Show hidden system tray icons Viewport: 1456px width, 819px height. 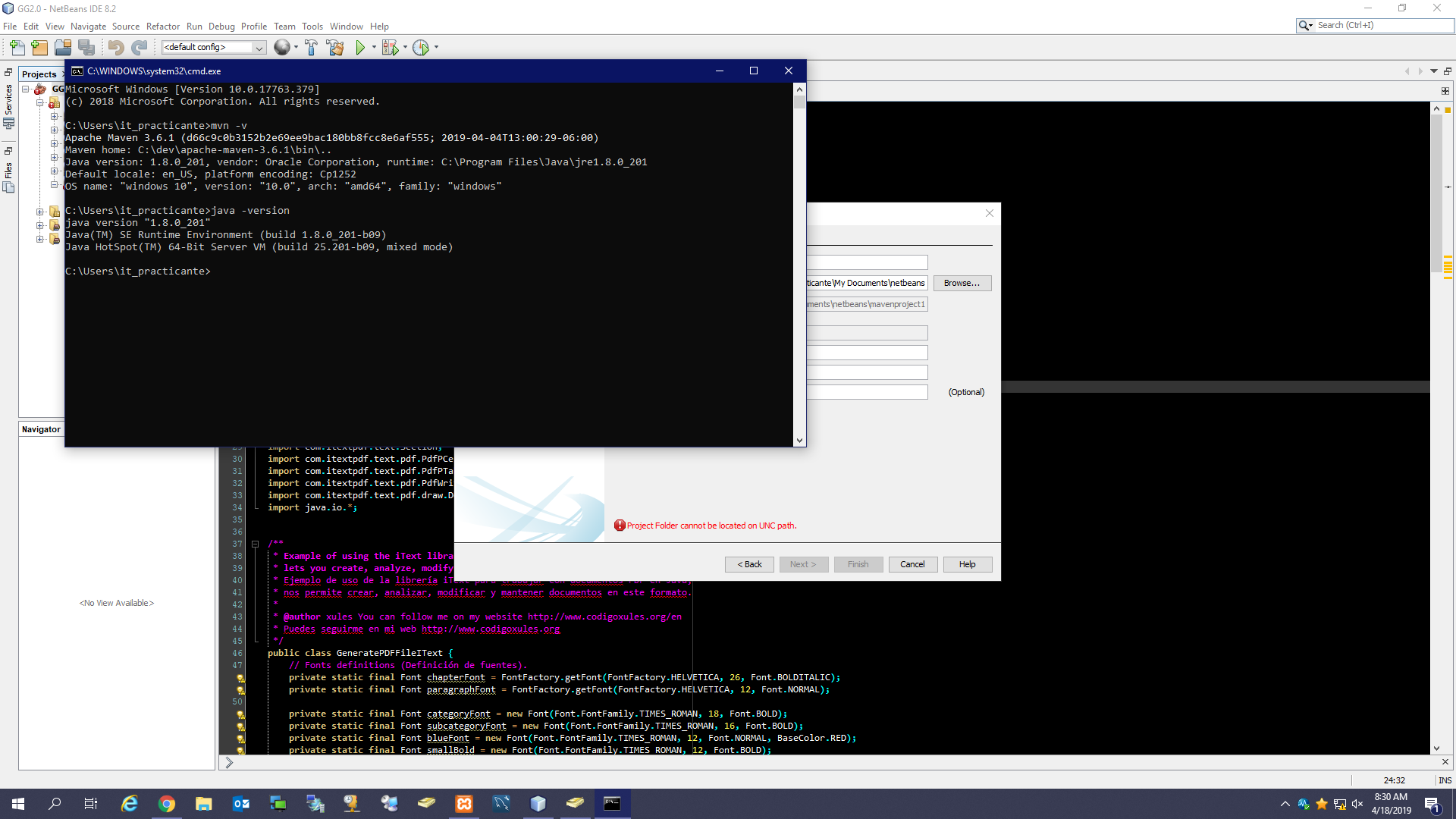coord(1285,804)
